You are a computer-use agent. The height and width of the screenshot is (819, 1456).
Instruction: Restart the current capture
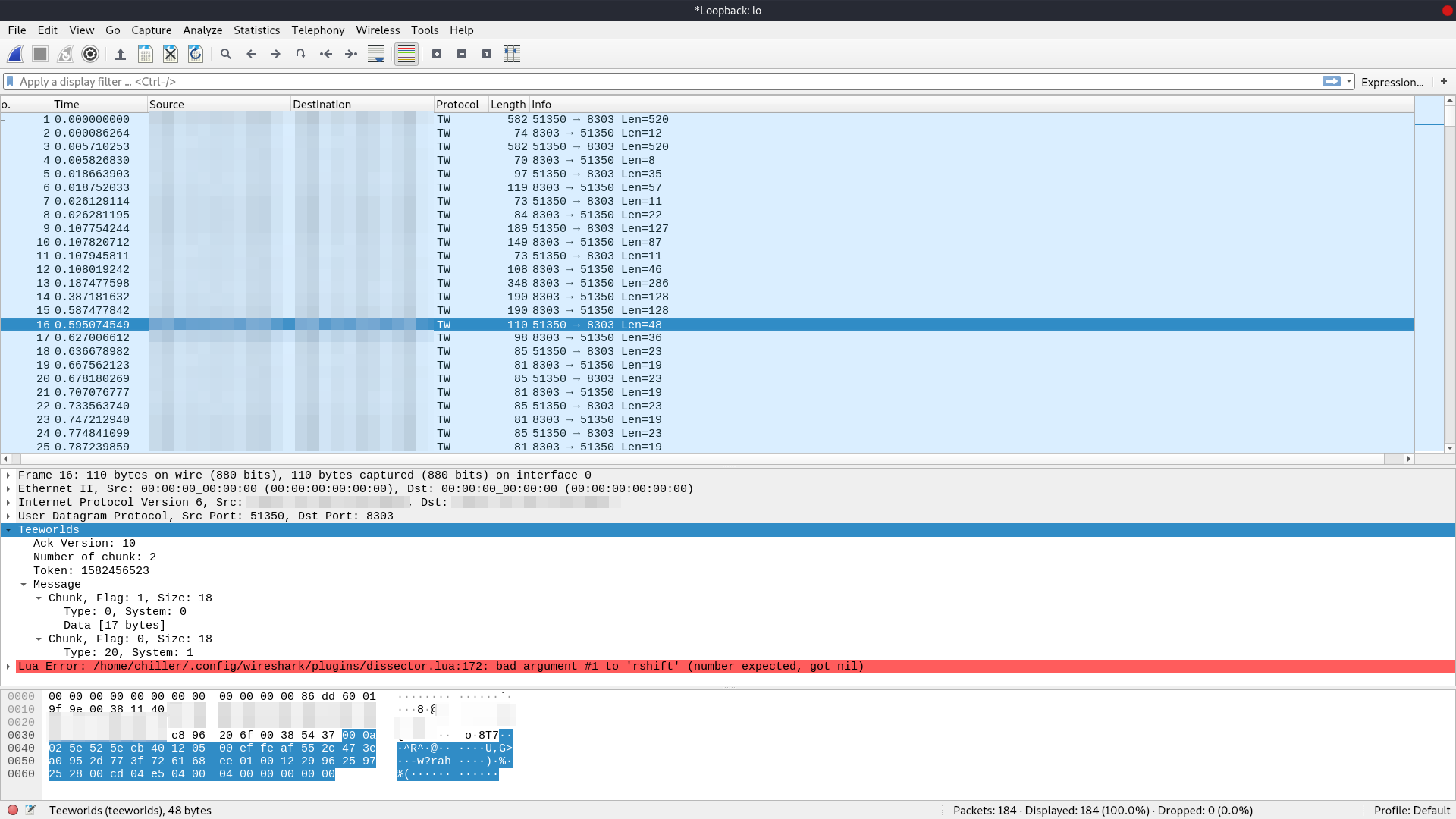click(64, 54)
